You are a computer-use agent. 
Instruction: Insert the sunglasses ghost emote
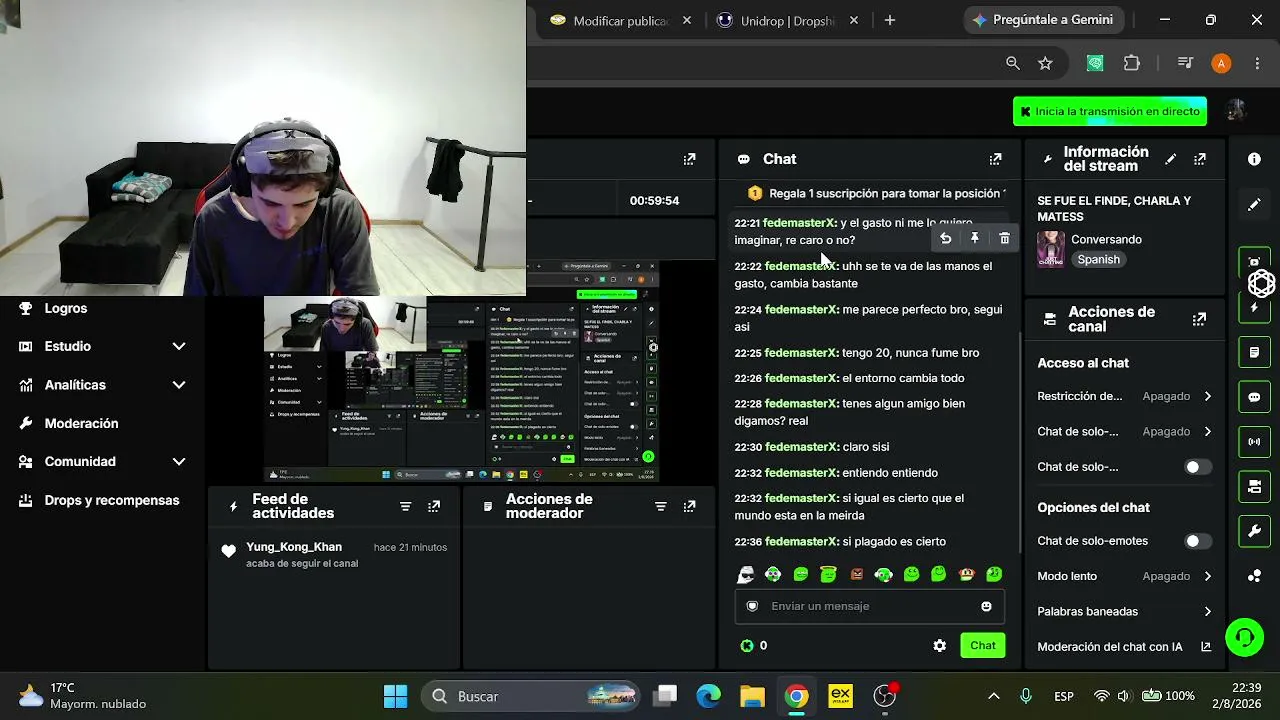745,575
